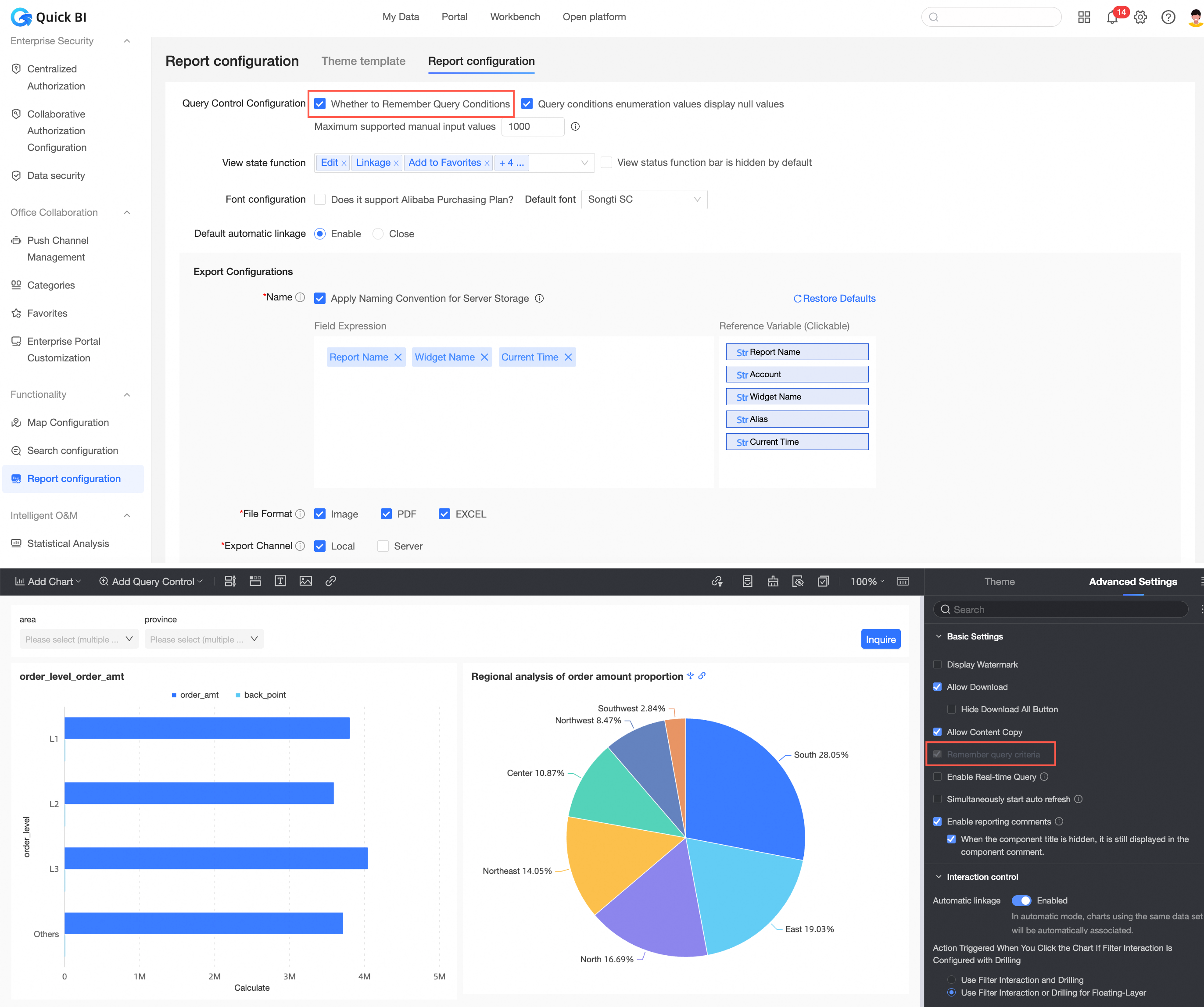
Task: Open the Add Chart menu button
Action: coord(48,581)
